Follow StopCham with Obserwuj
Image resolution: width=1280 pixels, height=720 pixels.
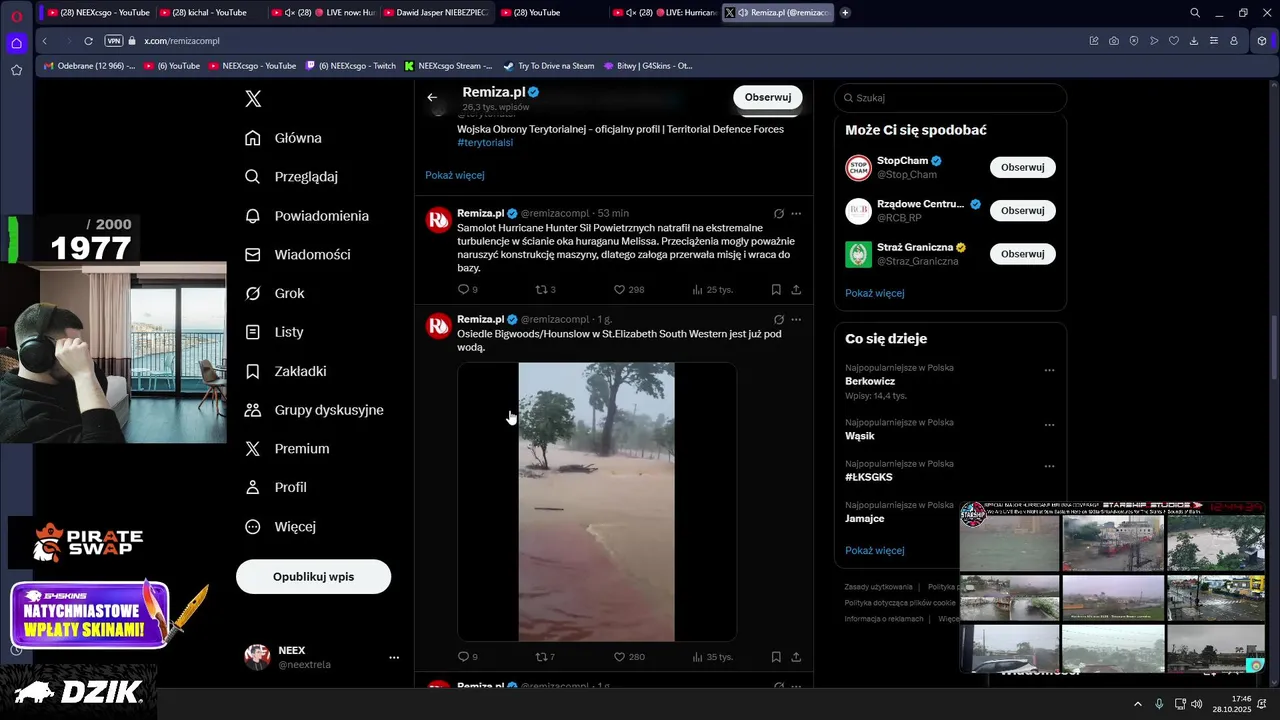point(1022,167)
